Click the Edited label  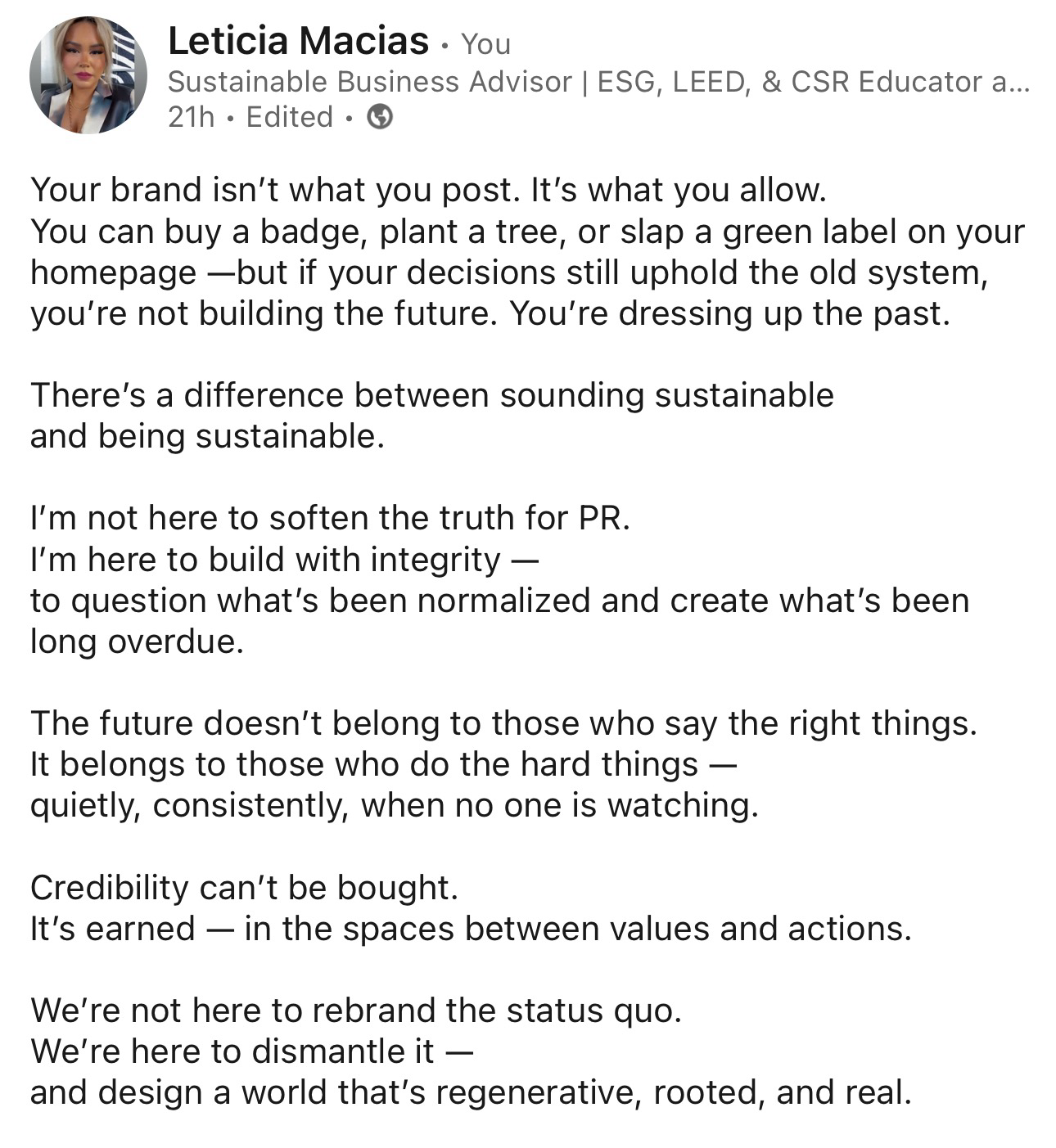click(290, 118)
